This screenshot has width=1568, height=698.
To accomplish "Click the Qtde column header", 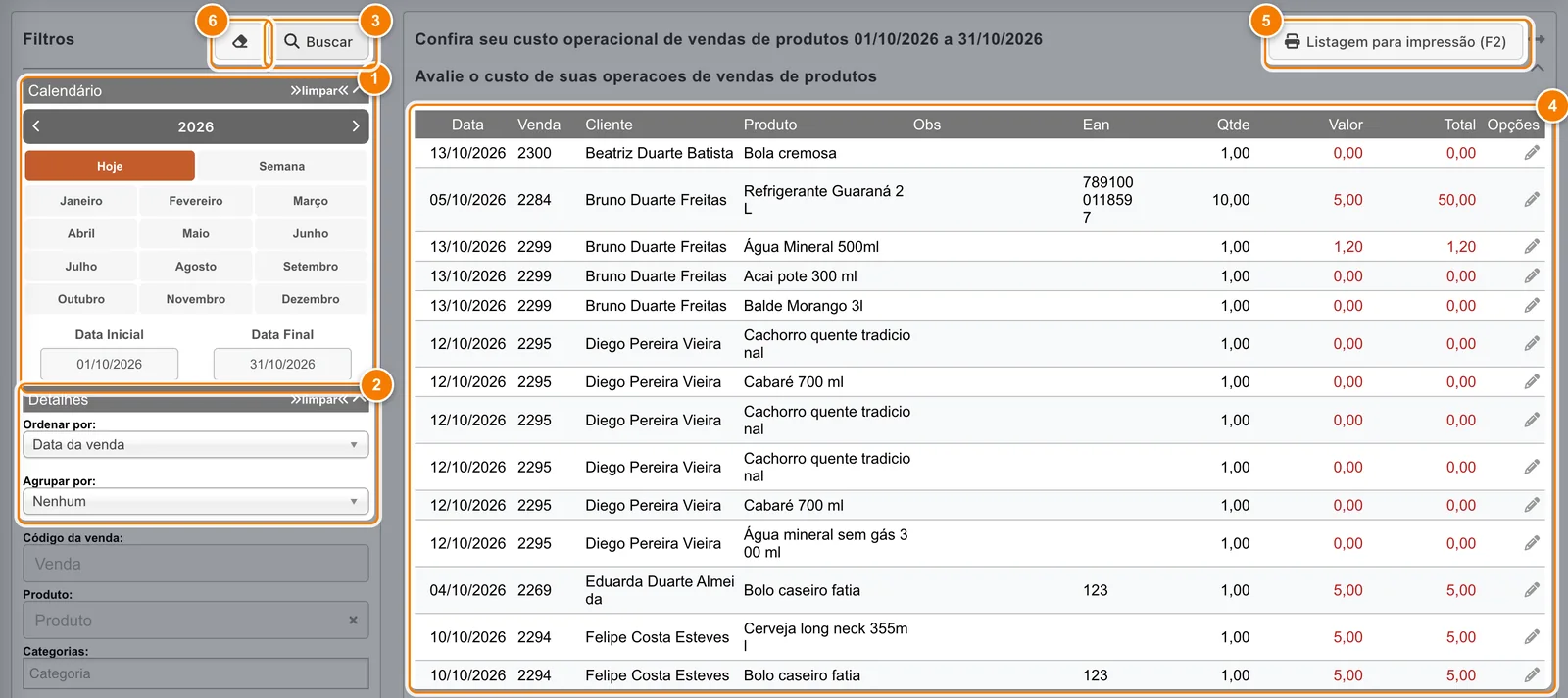I will pos(1233,125).
